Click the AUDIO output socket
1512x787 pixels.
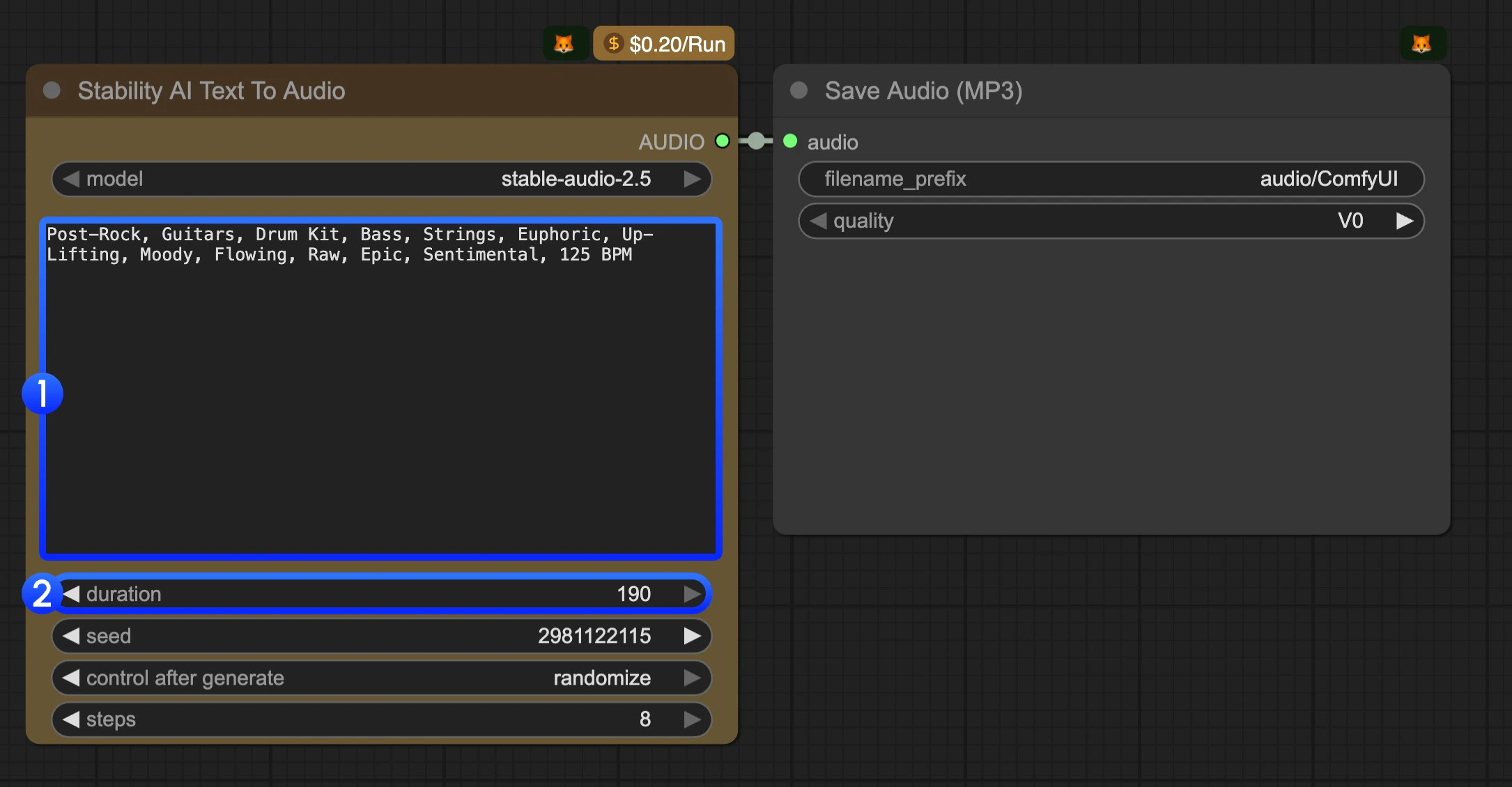(723, 141)
